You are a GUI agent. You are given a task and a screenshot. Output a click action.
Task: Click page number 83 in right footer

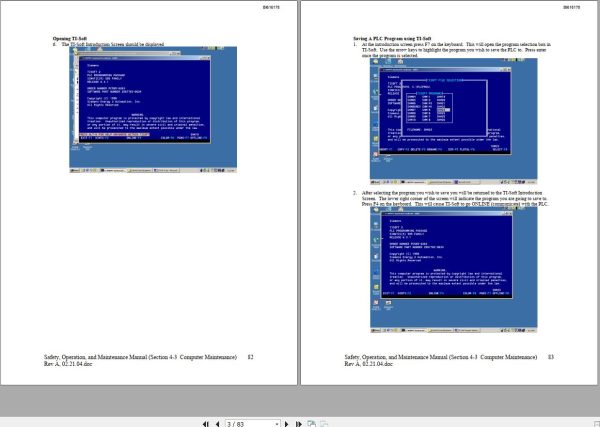coord(551,357)
